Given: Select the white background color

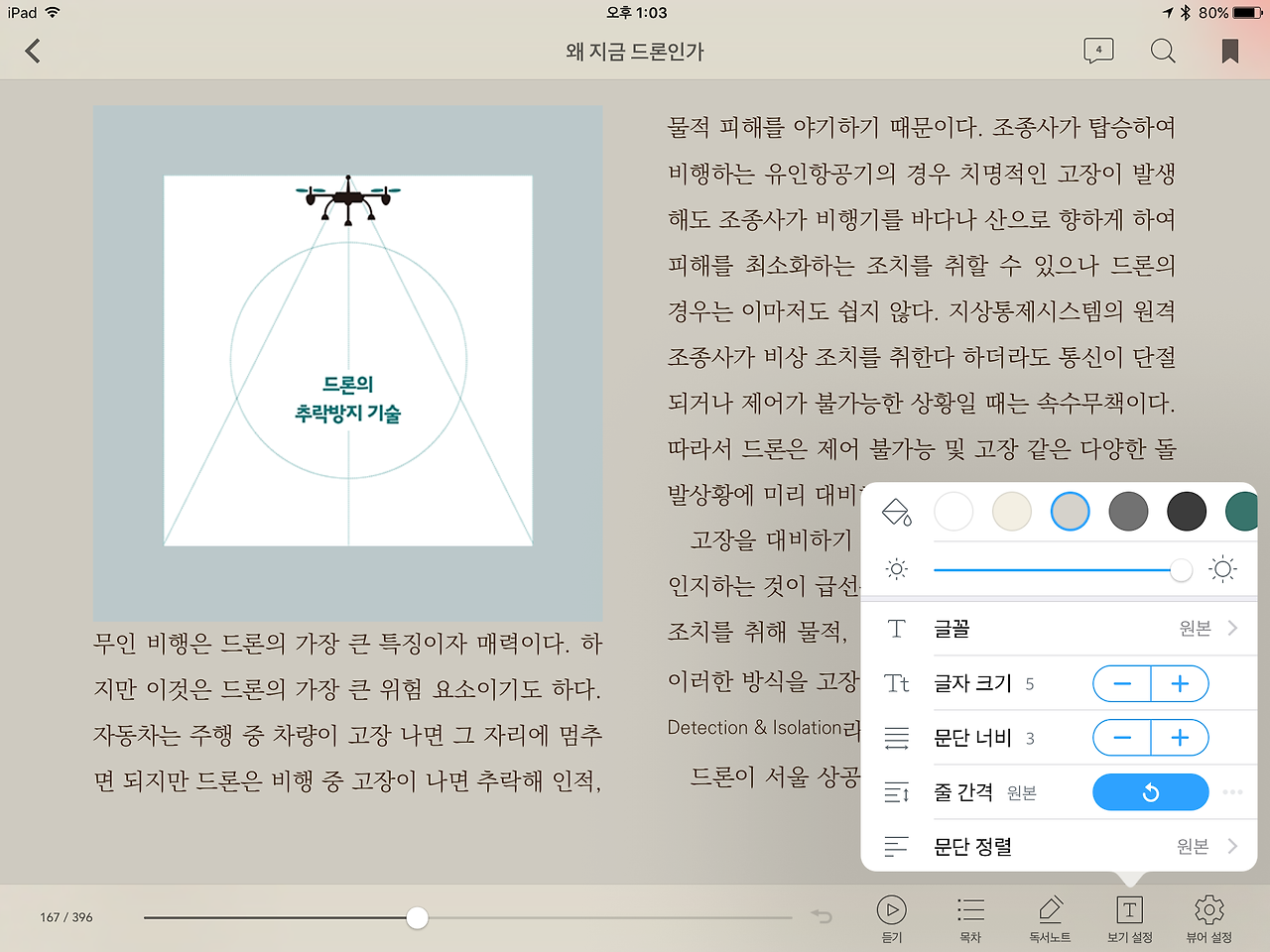Looking at the screenshot, I should [x=953, y=512].
